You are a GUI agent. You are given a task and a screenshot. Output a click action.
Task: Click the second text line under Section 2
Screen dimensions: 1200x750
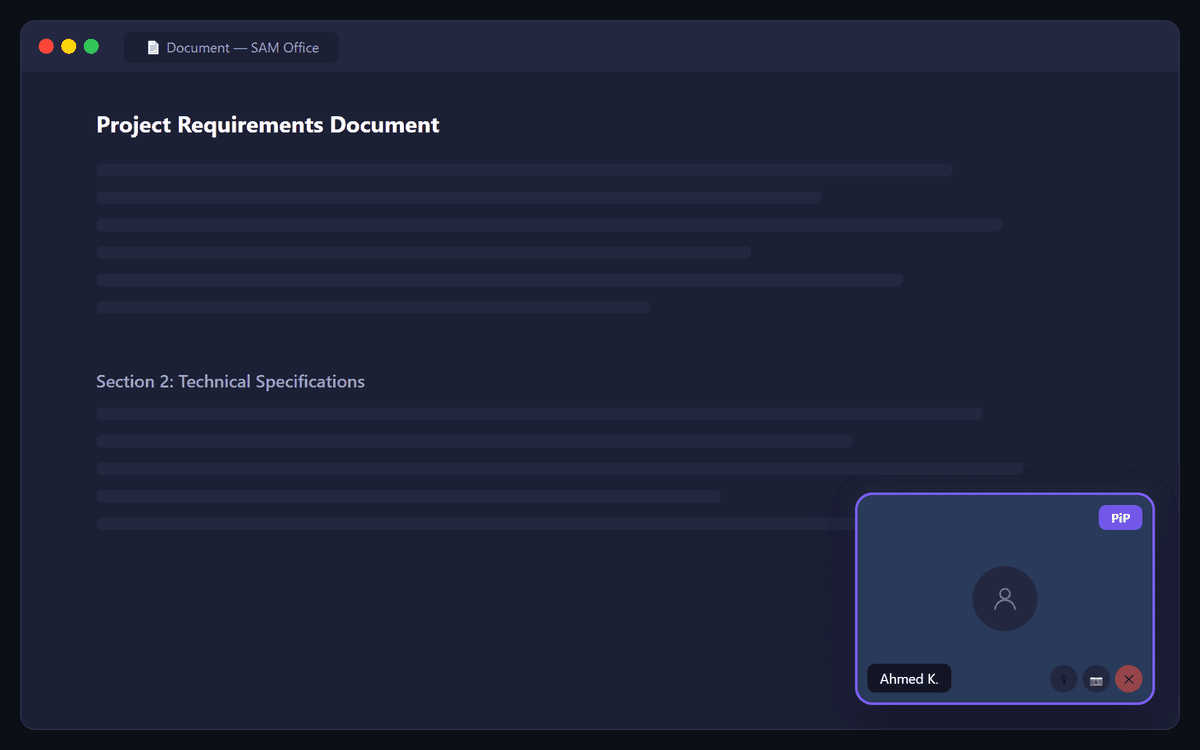pos(474,441)
